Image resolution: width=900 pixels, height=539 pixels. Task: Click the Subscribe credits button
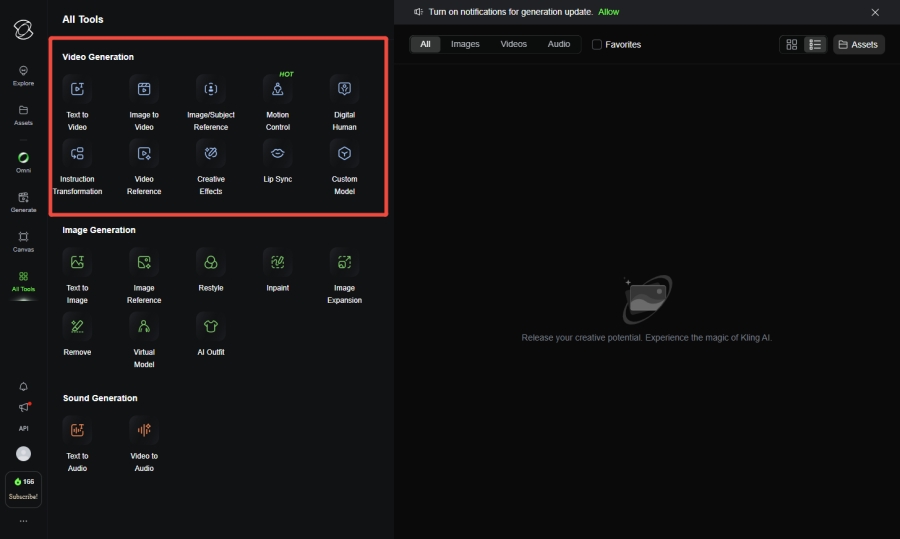point(23,489)
